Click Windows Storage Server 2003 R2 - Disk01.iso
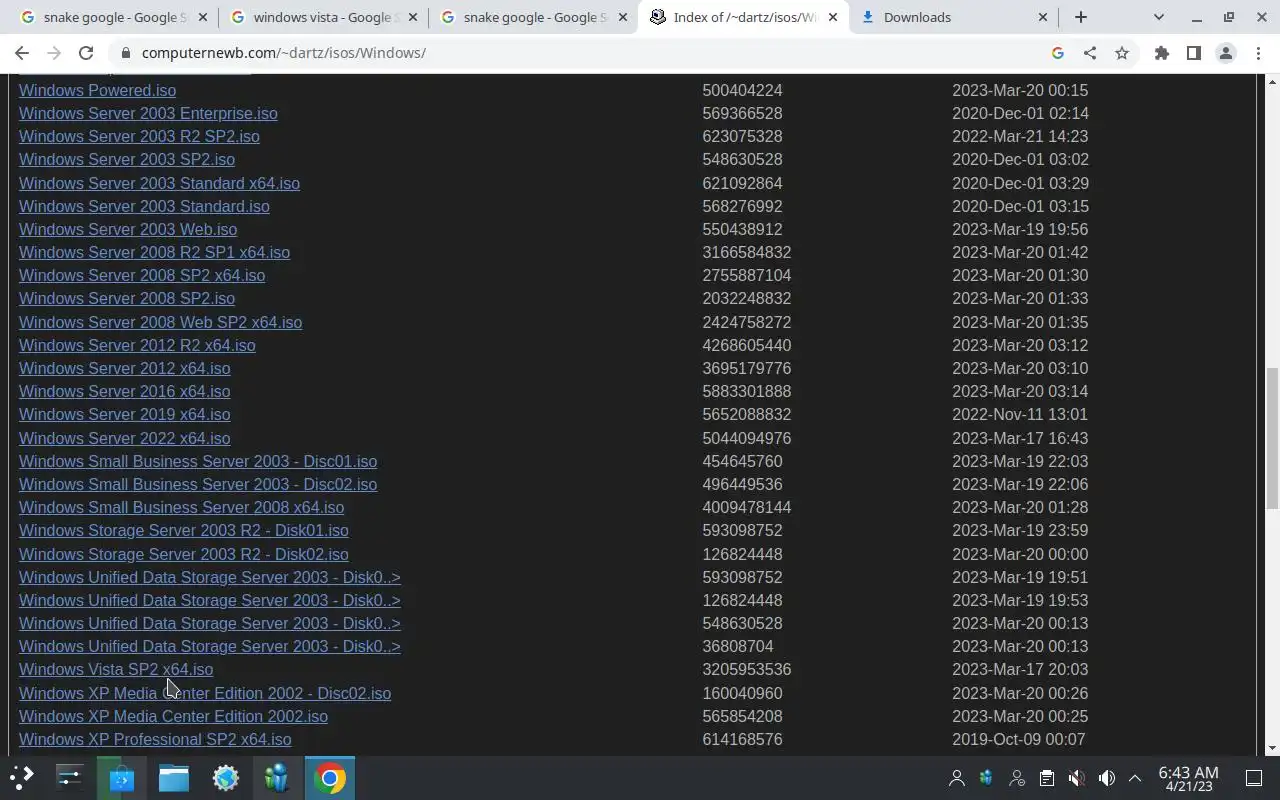 point(184,530)
